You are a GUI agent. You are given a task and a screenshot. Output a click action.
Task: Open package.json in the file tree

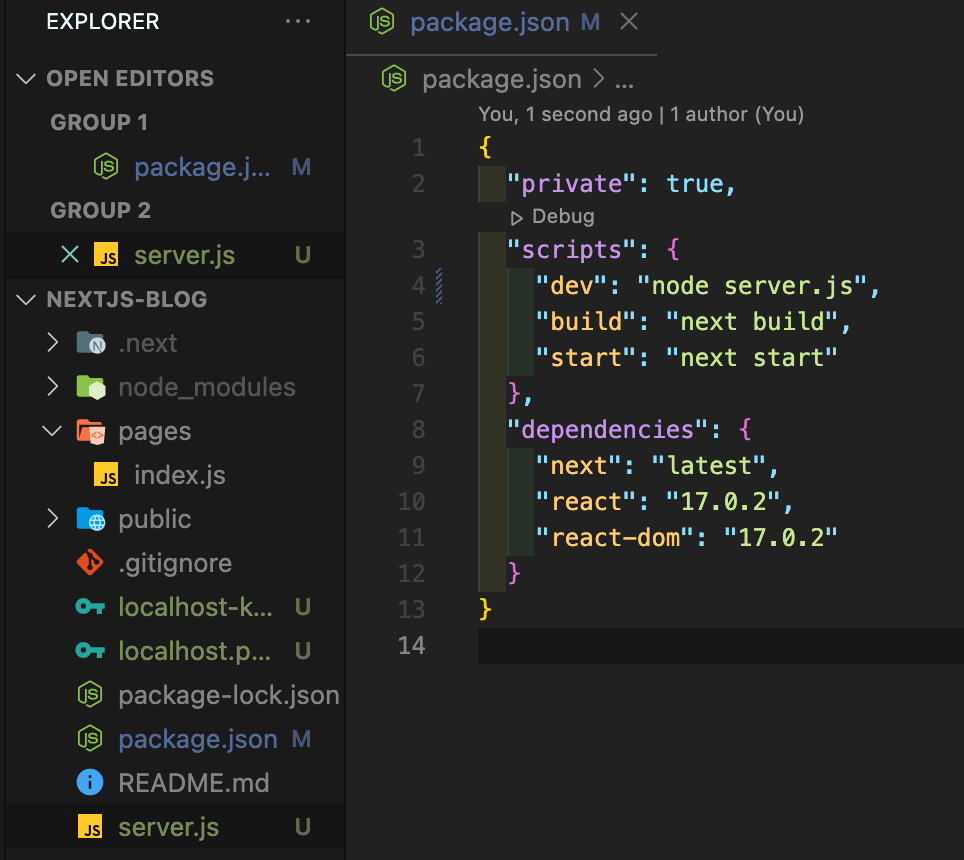pos(198,740)
